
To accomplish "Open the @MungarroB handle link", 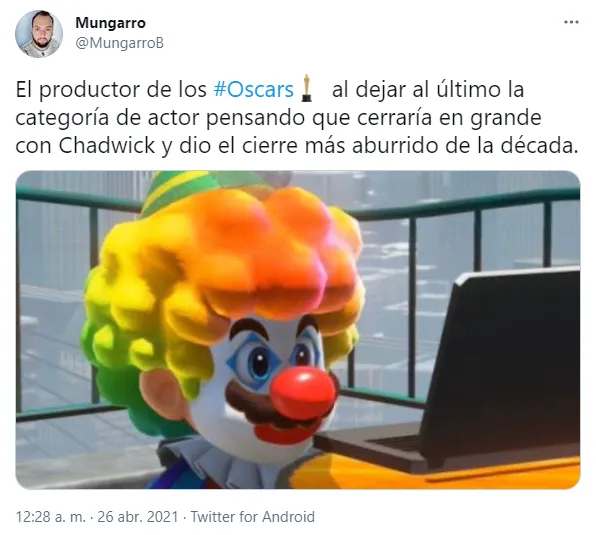I will 119,43.
